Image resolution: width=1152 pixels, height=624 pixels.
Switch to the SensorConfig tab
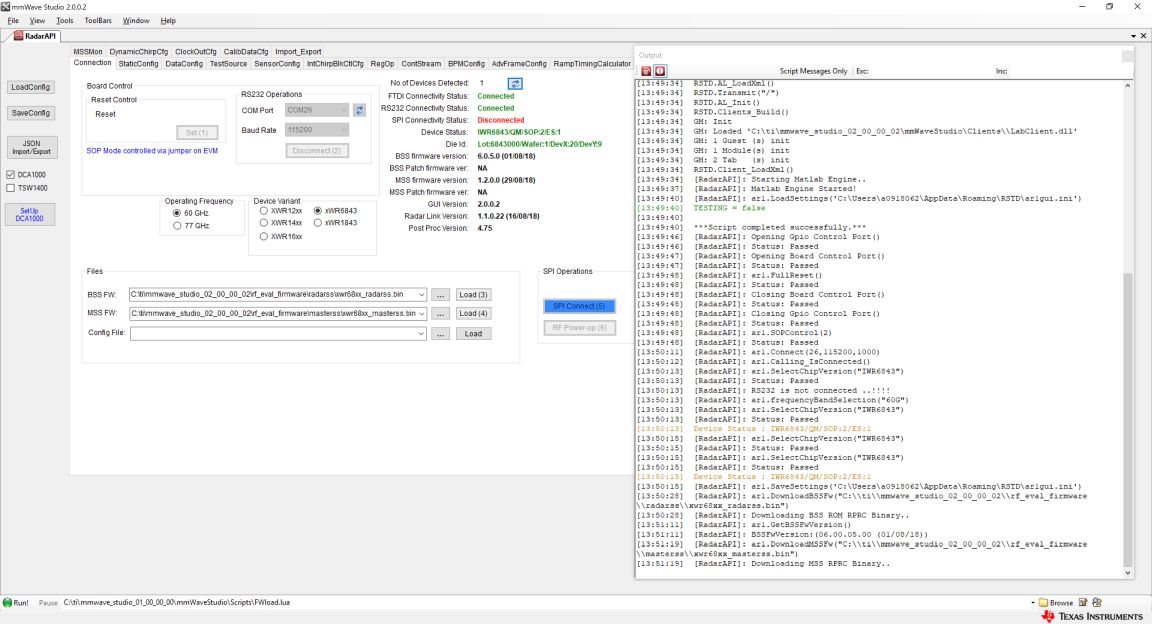pyautogui.click(x=277, y=64)
